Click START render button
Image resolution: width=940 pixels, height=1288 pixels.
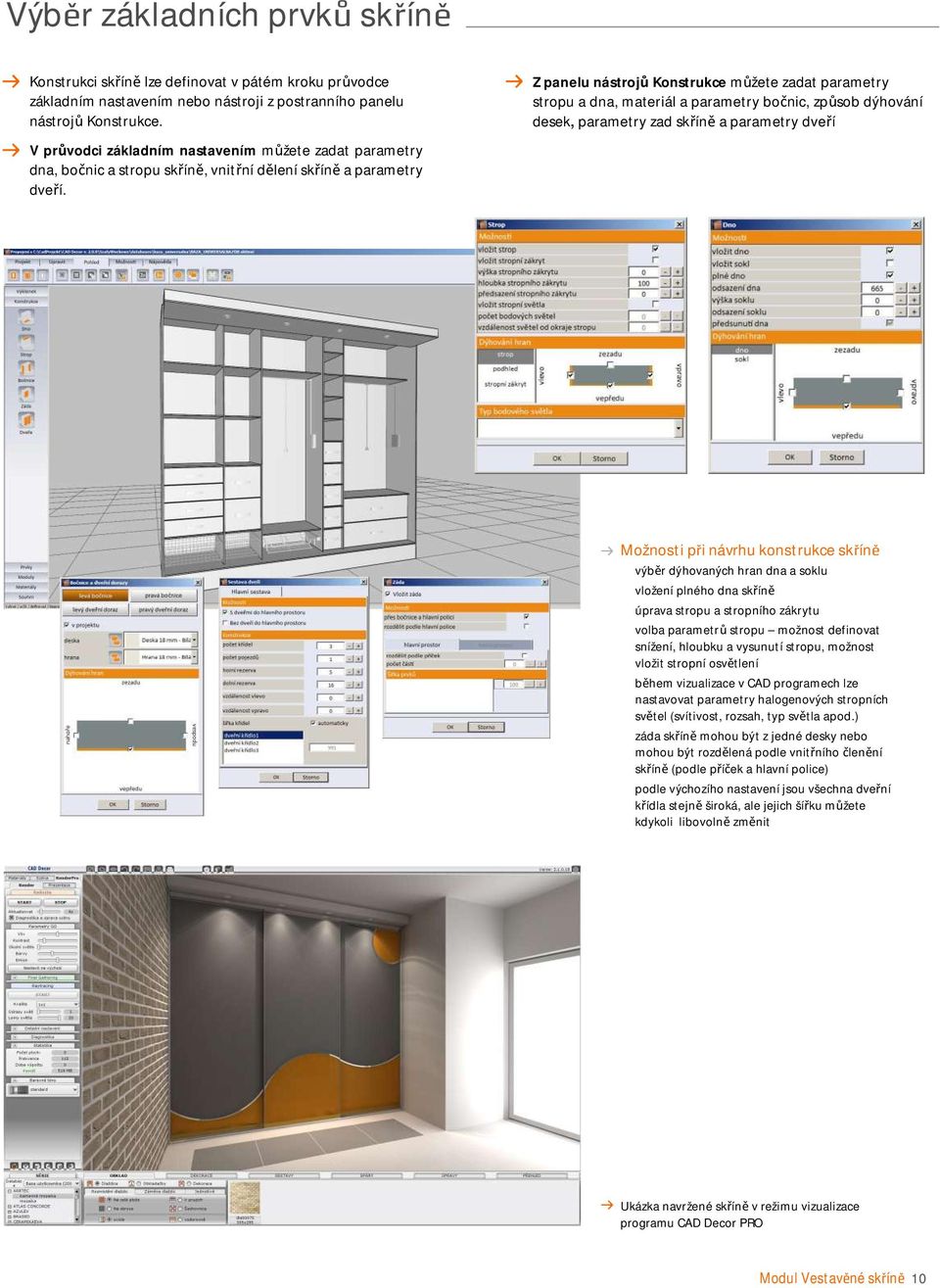pyautogui.click(x=24, y=902)
